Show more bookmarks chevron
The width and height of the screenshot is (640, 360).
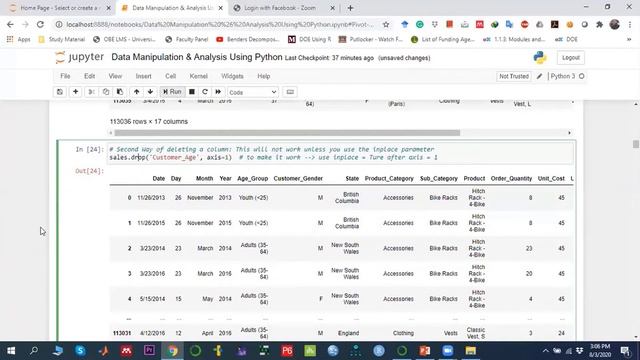629,40
